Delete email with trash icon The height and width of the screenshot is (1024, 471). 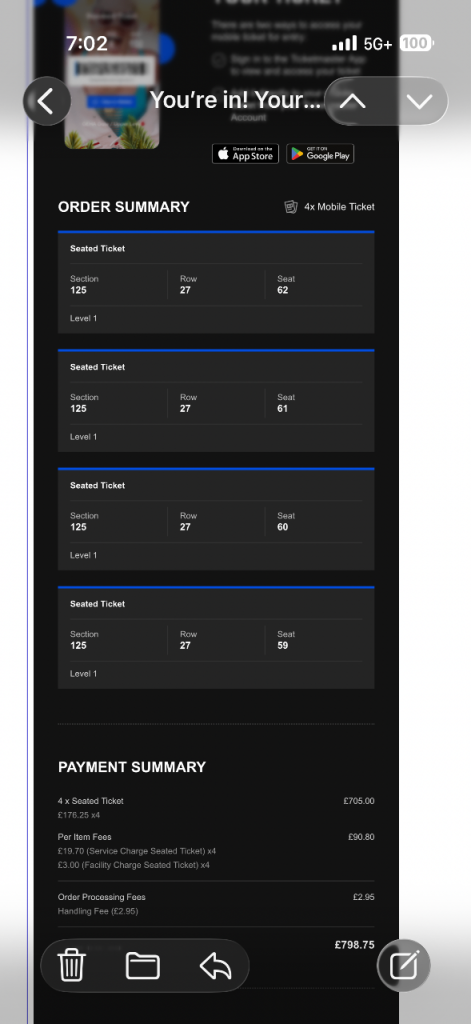[72, 965]
